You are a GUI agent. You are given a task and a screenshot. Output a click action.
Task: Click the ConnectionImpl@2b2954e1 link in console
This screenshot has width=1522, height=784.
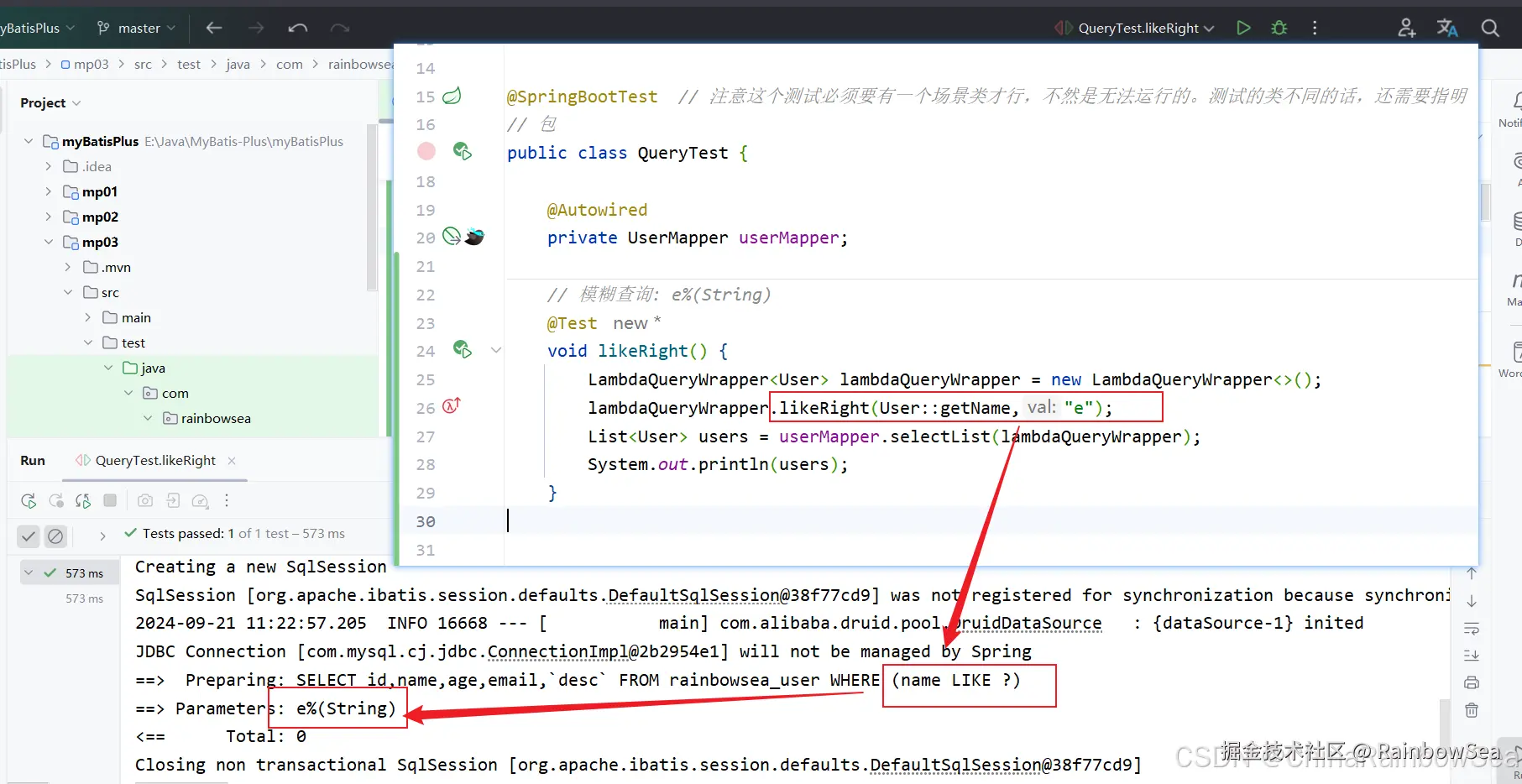click(604, 651)
